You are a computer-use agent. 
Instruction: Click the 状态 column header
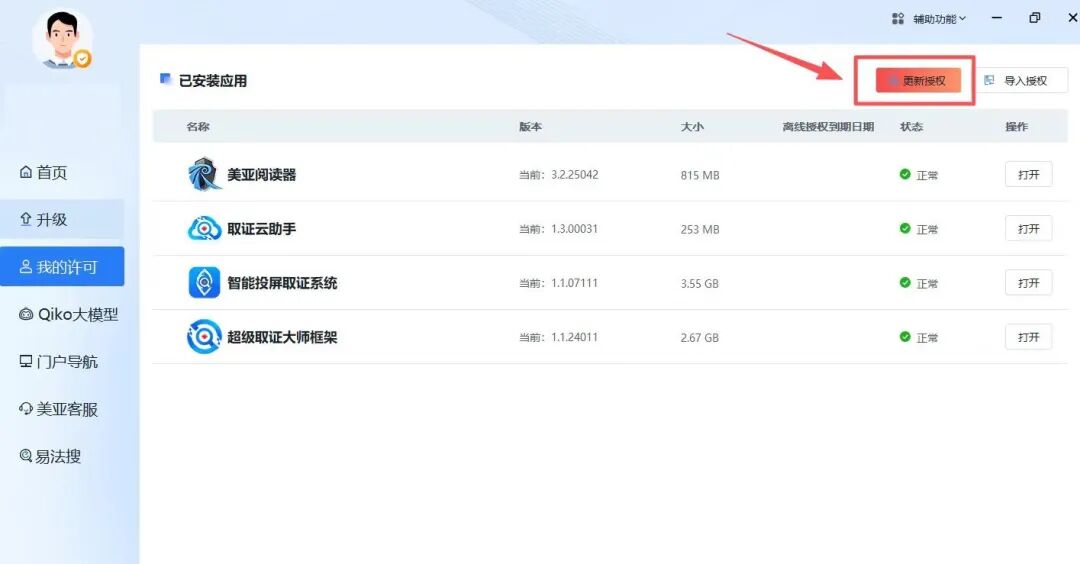(x=911, y=127)
